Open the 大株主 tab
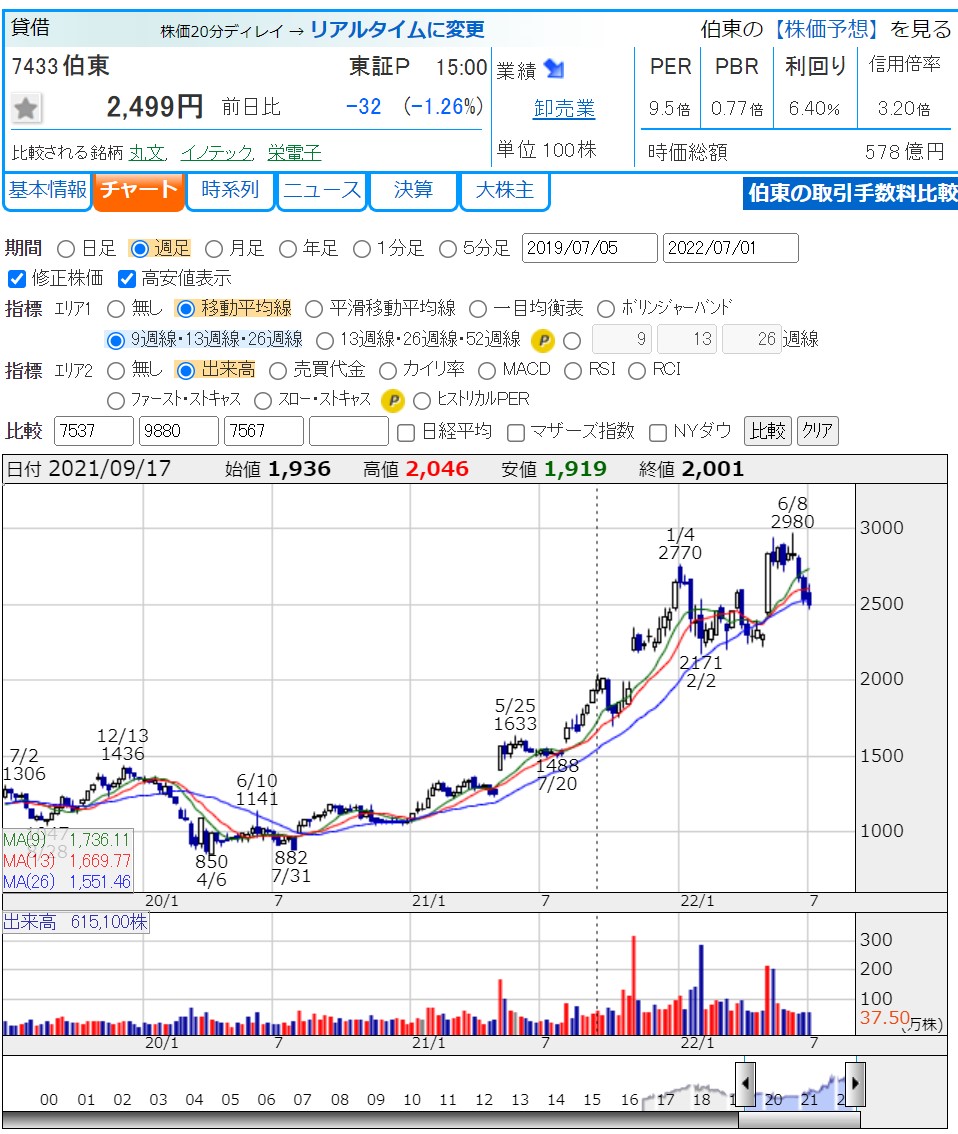 505,190
